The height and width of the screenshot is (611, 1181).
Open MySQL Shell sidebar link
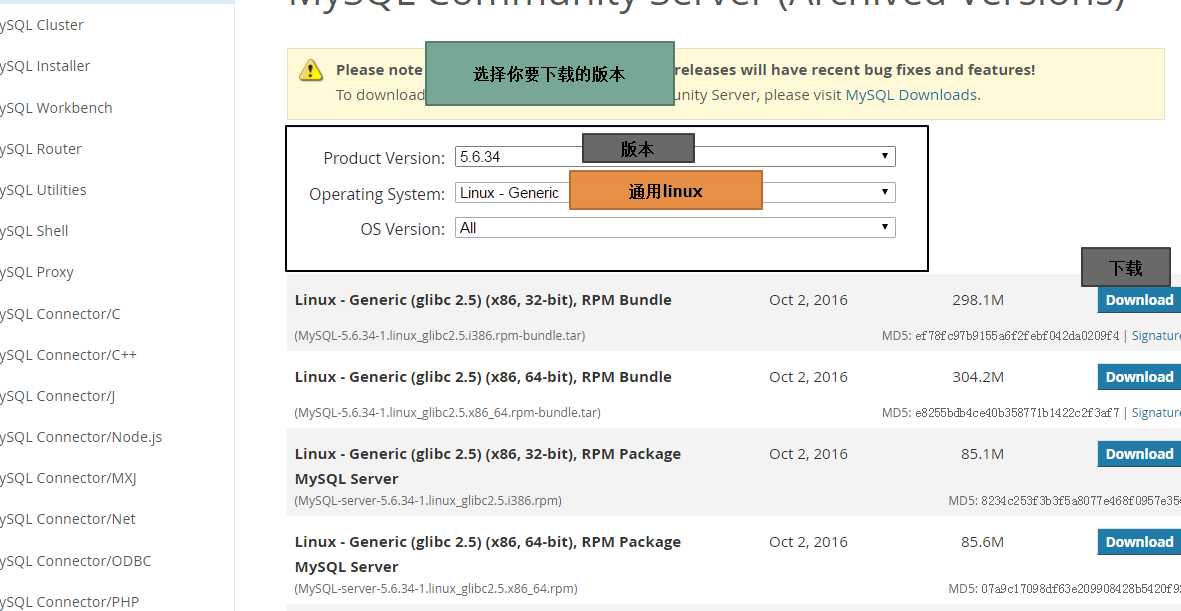(34, 231)
